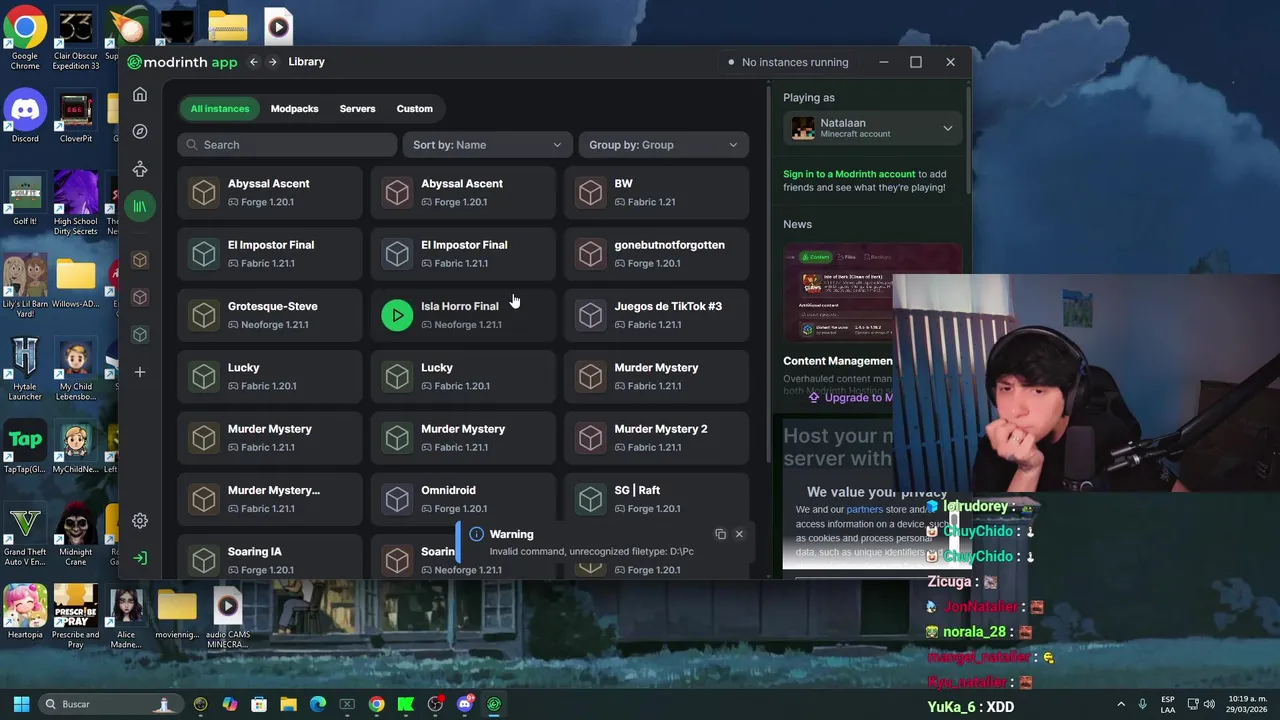Open Discord desktop shortcut
Viewport: 1280px width, 720px height.
(25, 117)
